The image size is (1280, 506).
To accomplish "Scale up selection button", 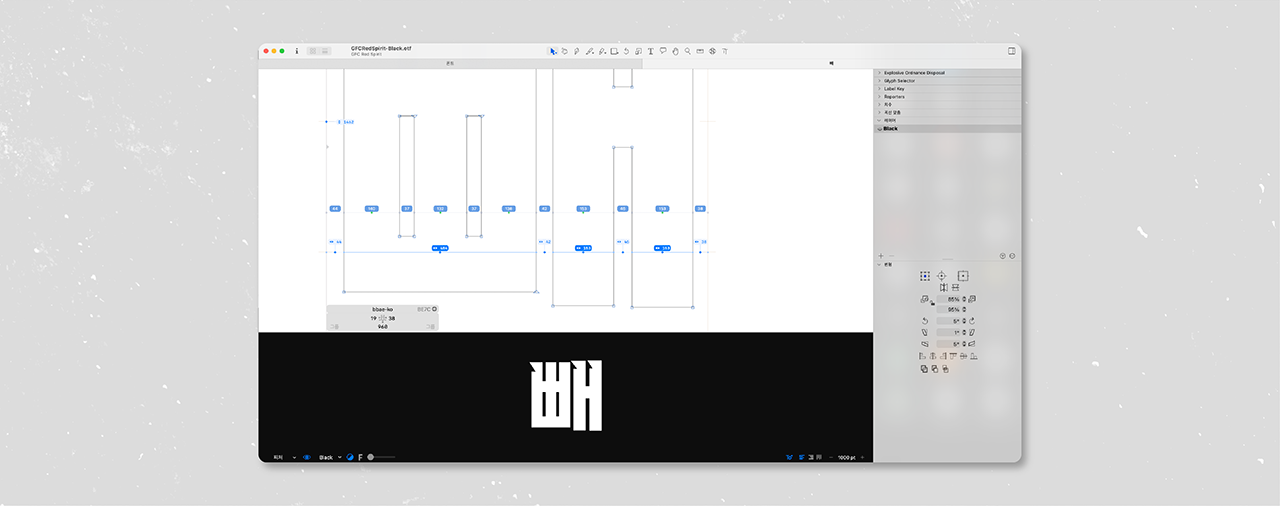I will [x=972, y=299].
